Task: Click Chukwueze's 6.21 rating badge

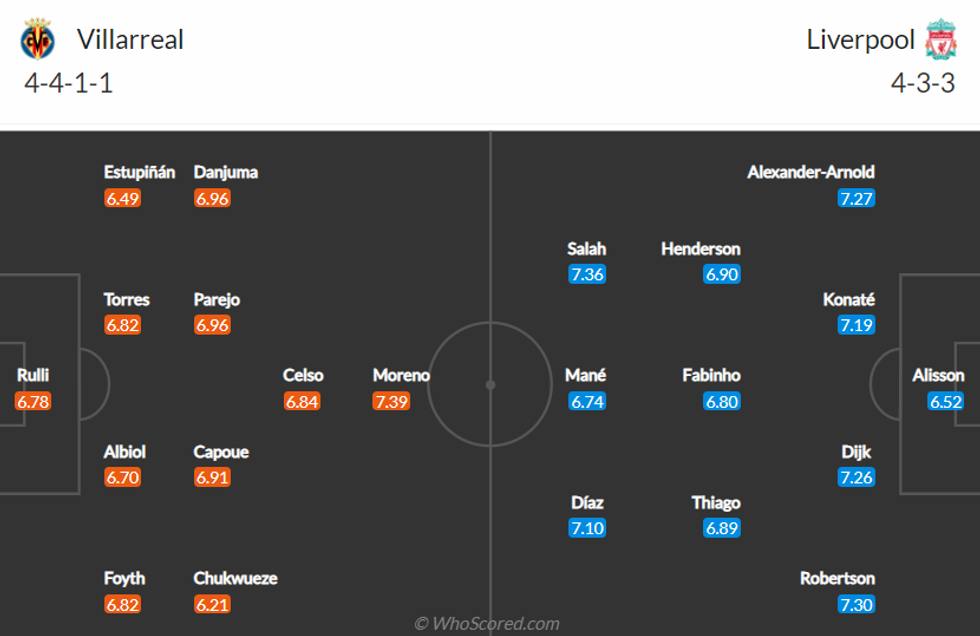Action: (x=212, y=605)
